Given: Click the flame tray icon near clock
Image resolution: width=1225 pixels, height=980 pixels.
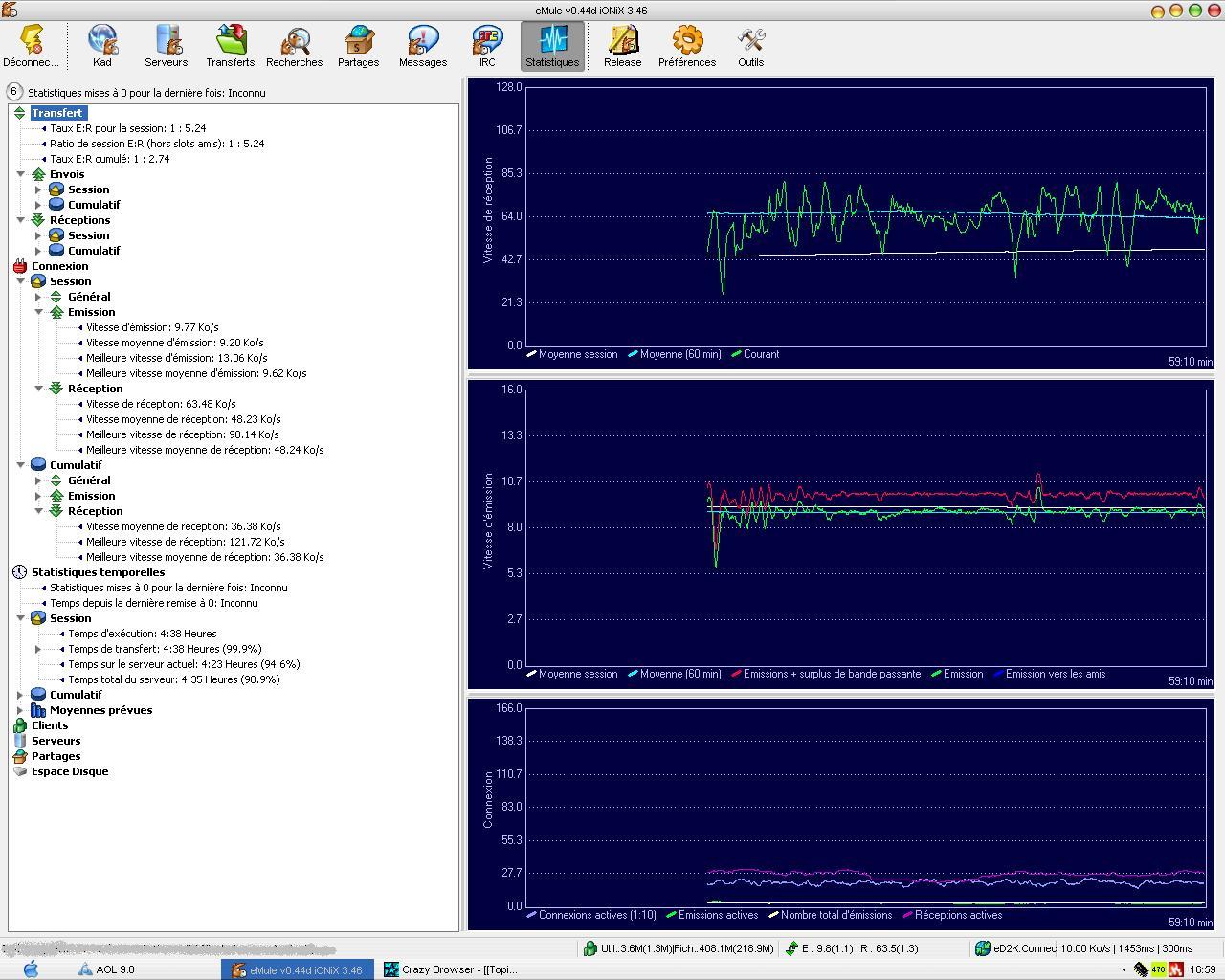Looking at the screenshot, I should click(x=1175, y=969).
